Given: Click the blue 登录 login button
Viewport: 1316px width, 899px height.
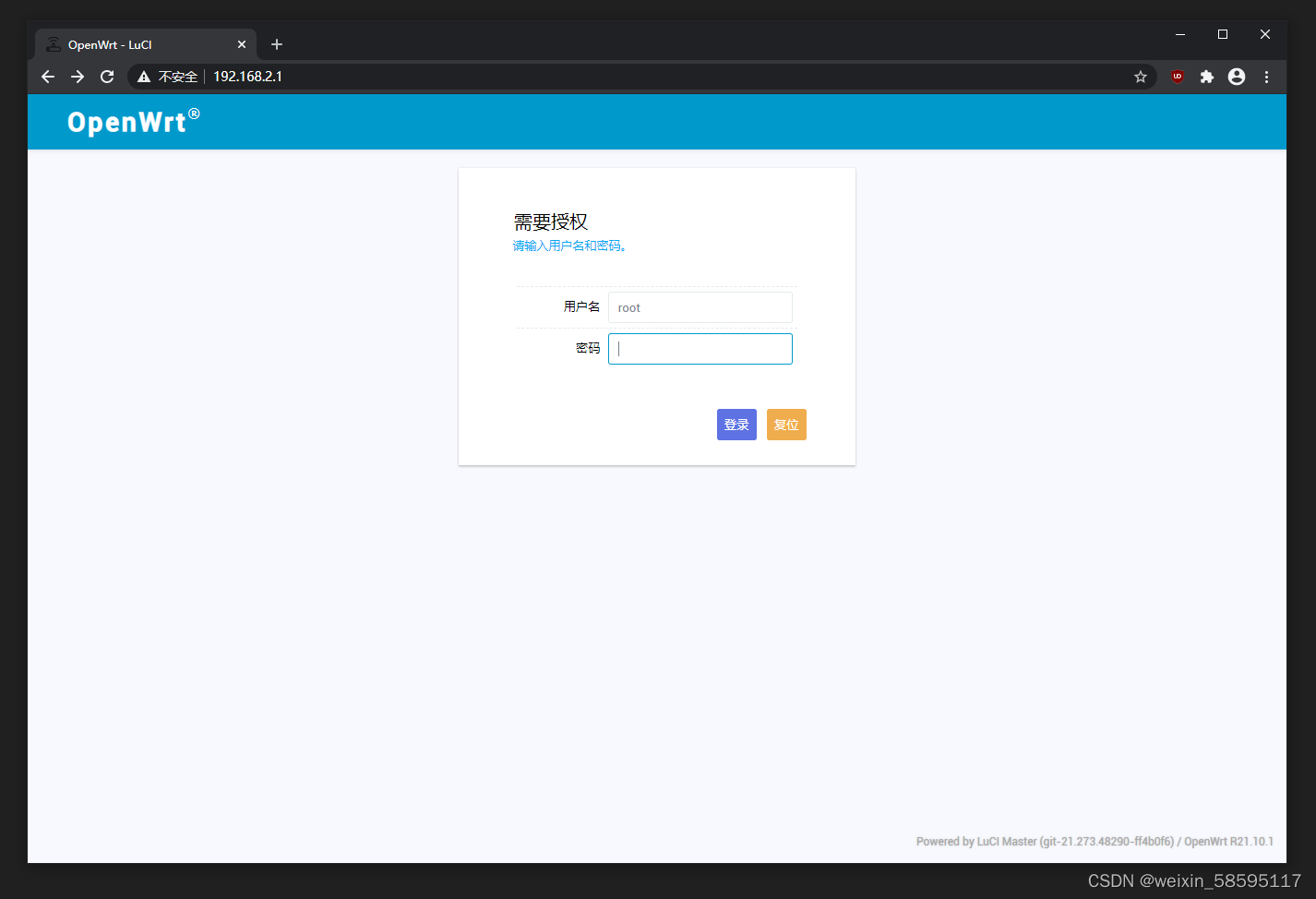Looking at the screenshot, I should click(736, 425).
